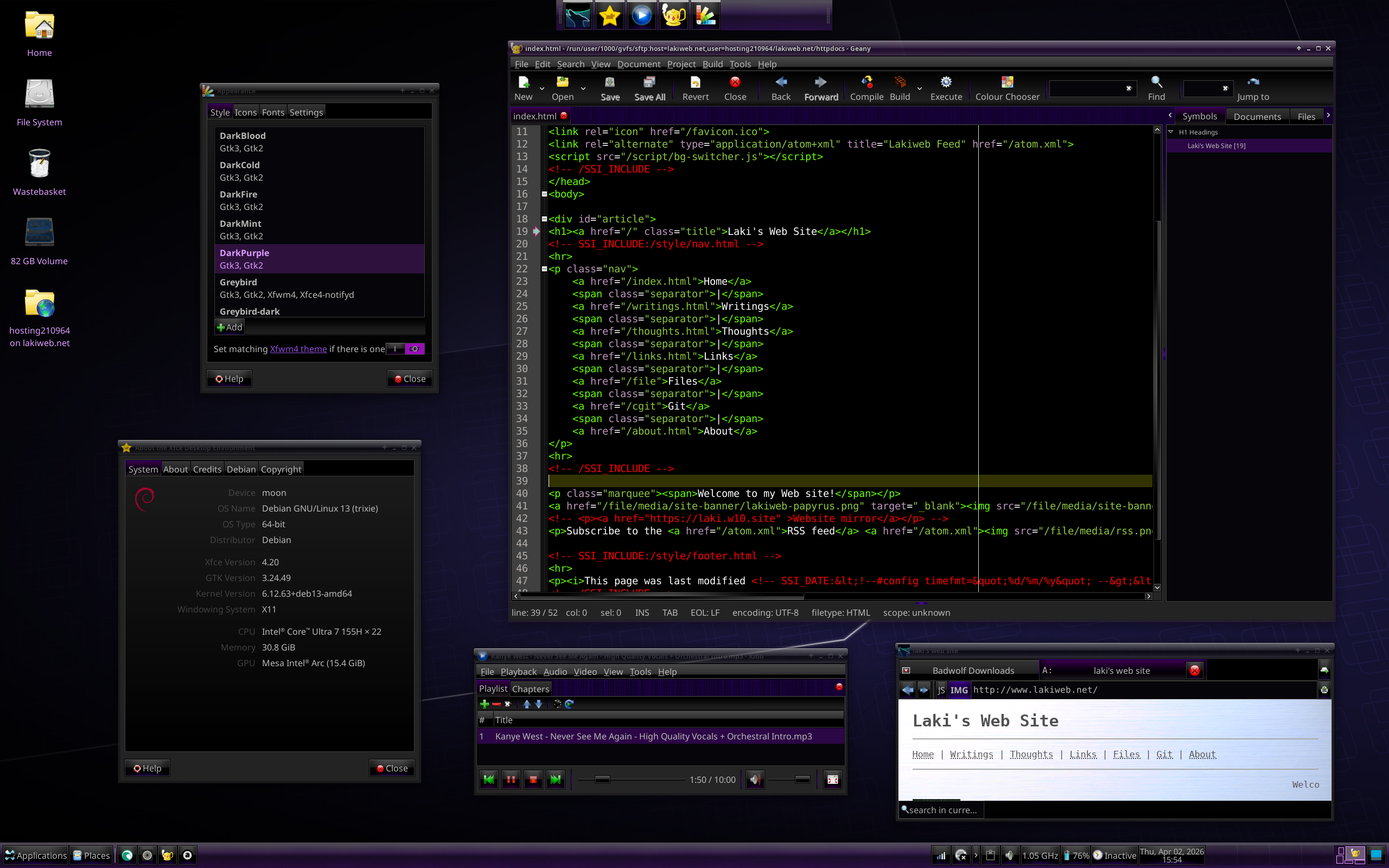Click Writings link on Laki's Web Site

tap(971, 754)
